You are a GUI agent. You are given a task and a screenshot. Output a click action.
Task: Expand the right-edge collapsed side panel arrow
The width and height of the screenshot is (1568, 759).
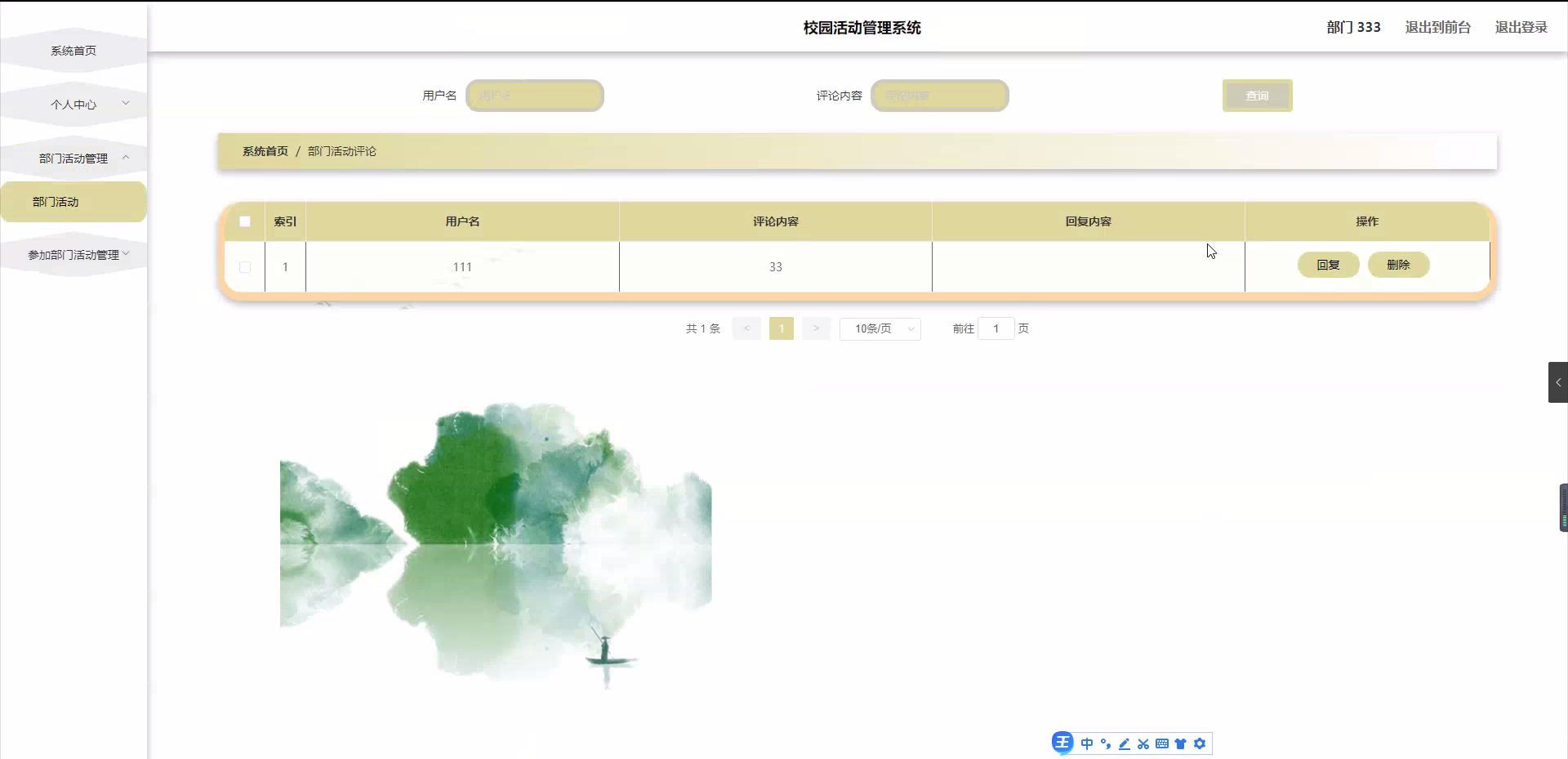1558,382
